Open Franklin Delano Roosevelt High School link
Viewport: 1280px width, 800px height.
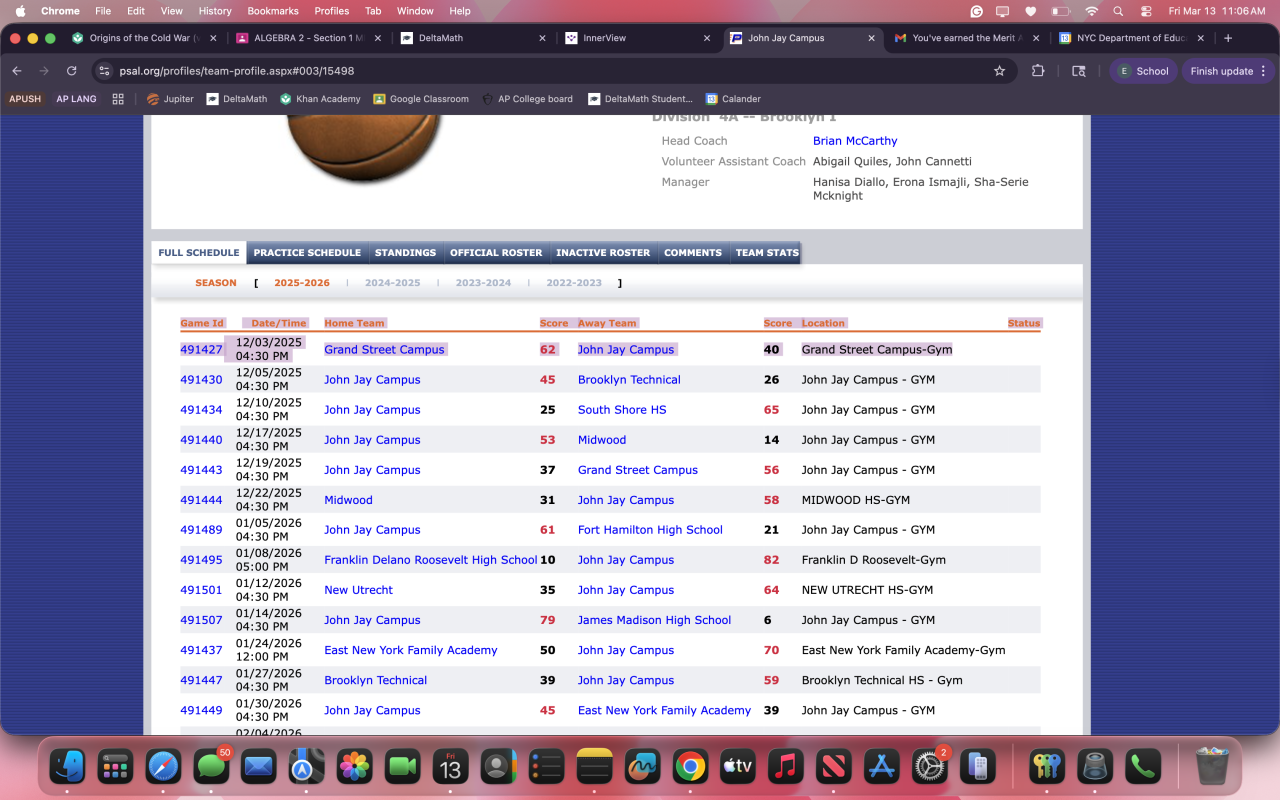(x=431, y=560)
